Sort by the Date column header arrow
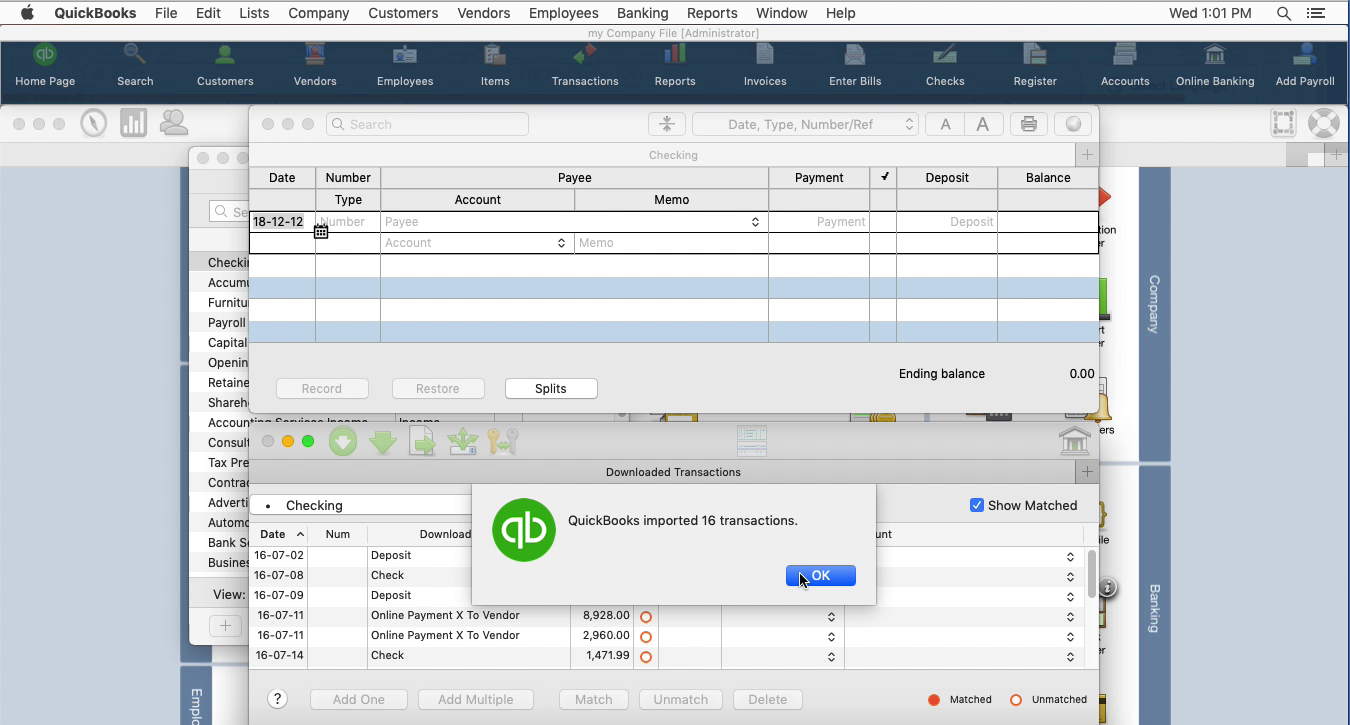The image size is (1350, 725). 300,535
